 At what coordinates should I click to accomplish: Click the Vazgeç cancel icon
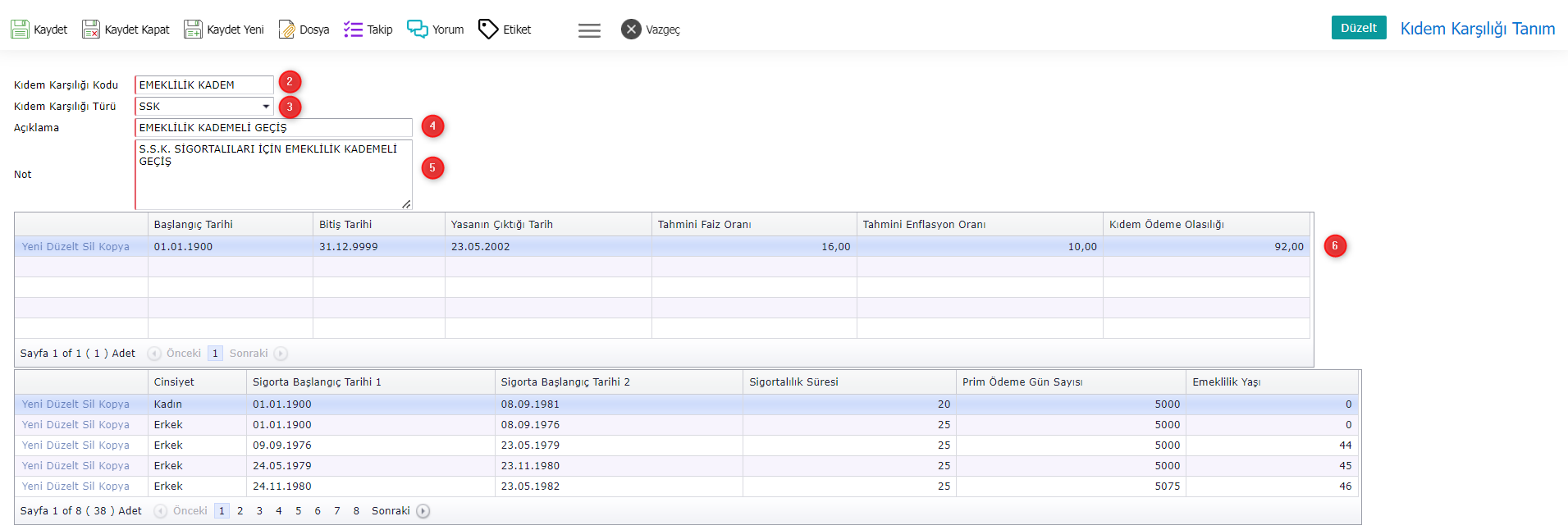[631, 30]
